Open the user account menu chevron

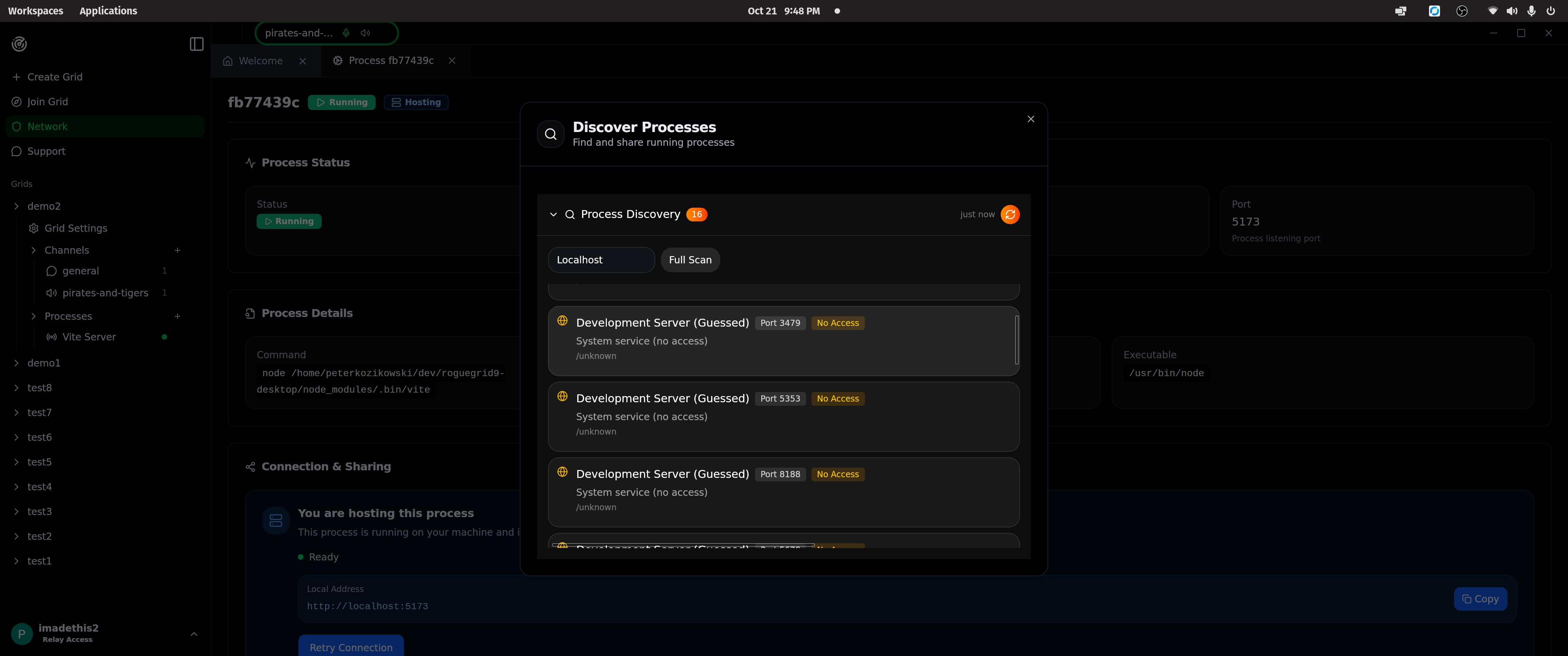click(194, 634)
